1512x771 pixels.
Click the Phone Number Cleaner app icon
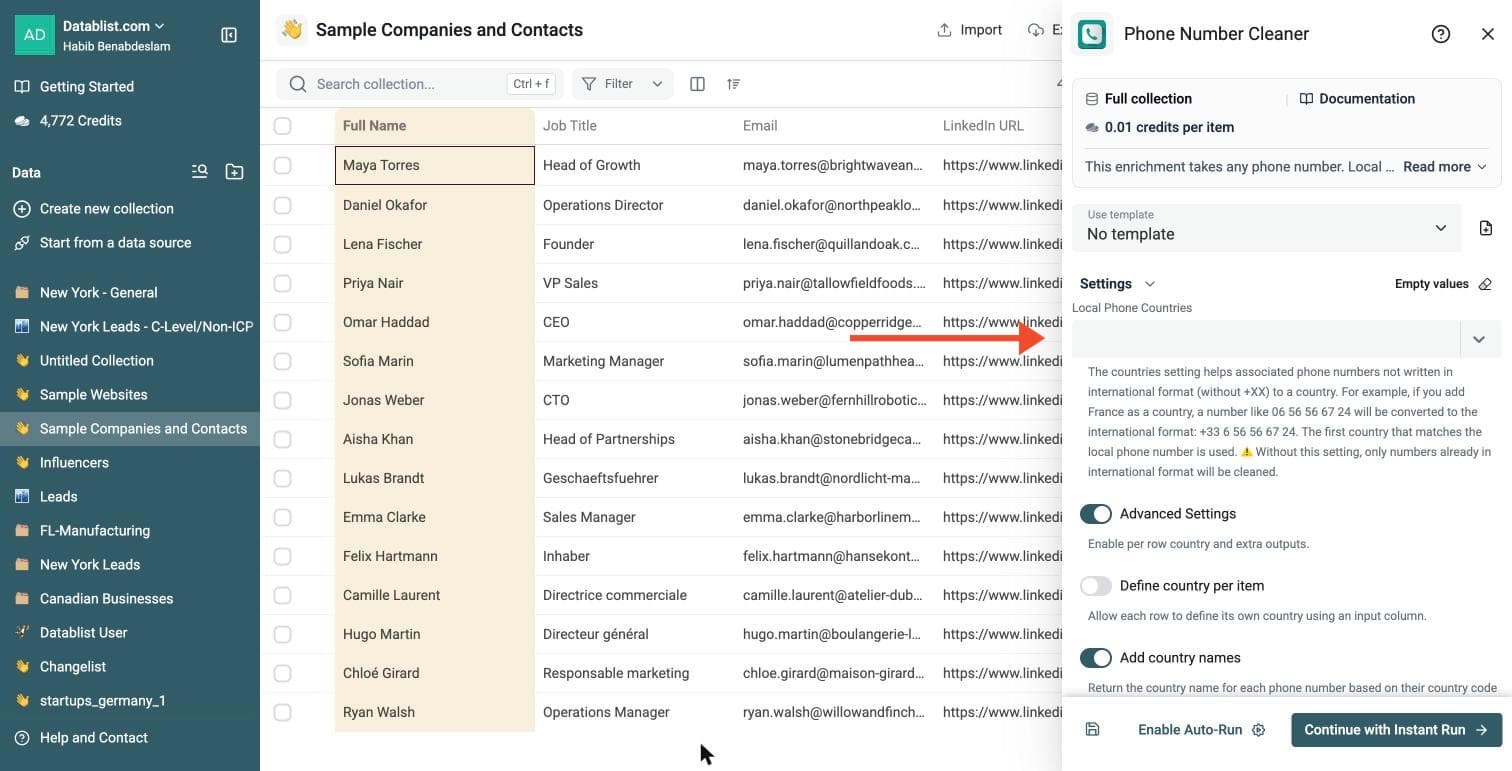tap(1092, 34)
